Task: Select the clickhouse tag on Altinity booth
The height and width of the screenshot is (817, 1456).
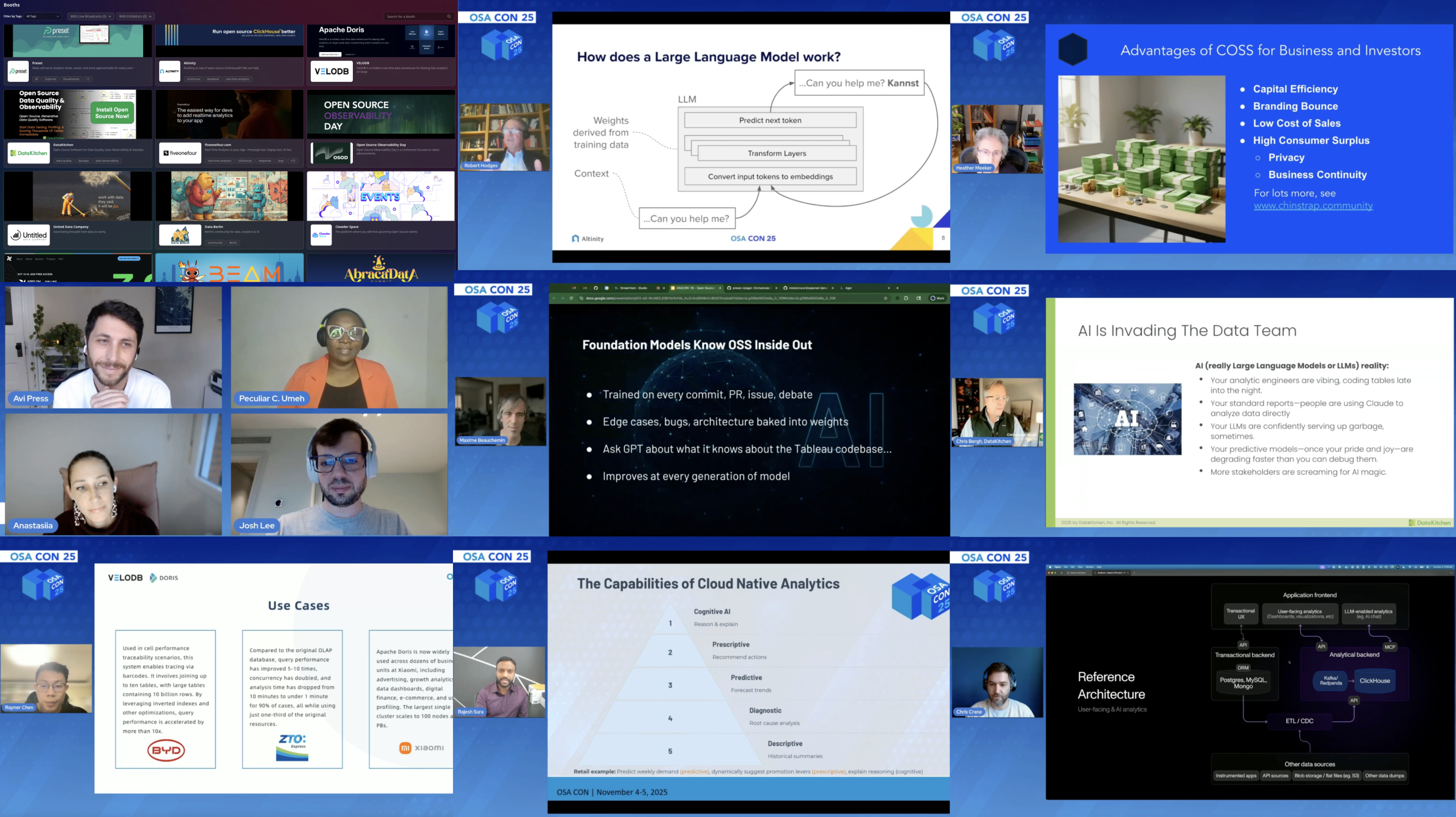Action: pyautogui.click(x=193, y=79)
